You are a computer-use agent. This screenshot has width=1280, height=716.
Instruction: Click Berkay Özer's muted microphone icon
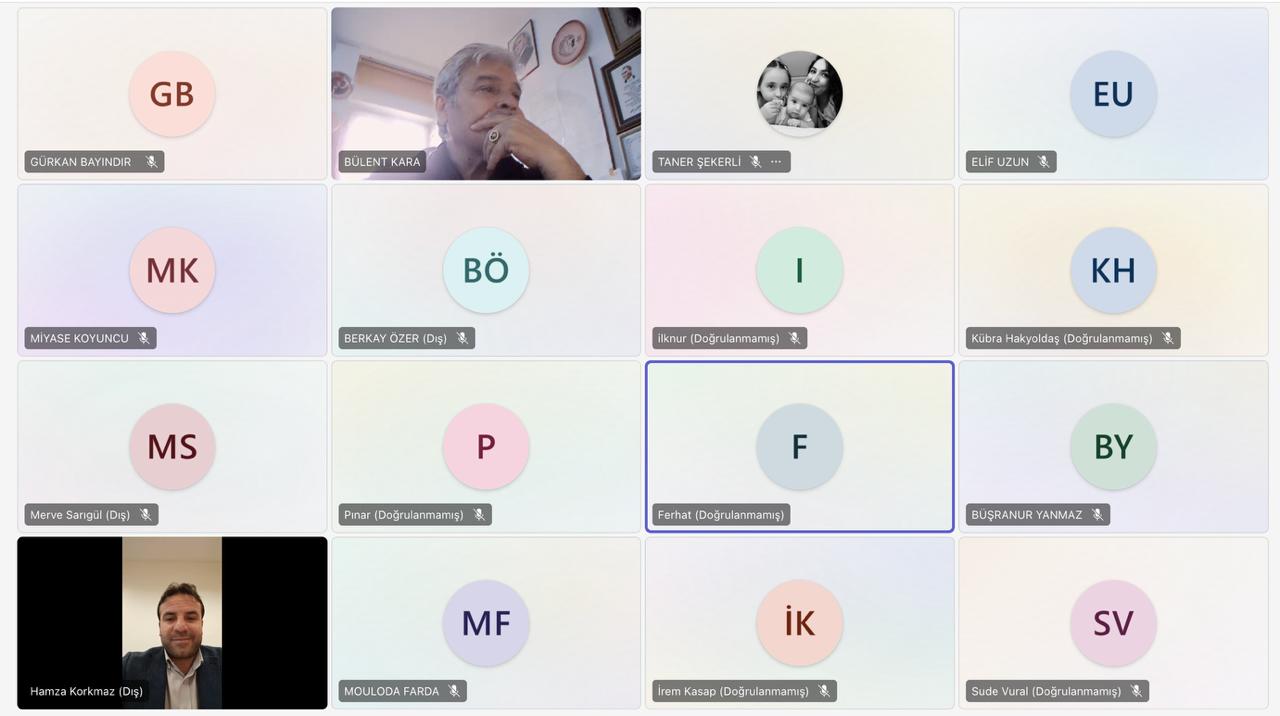click(462, 338)
